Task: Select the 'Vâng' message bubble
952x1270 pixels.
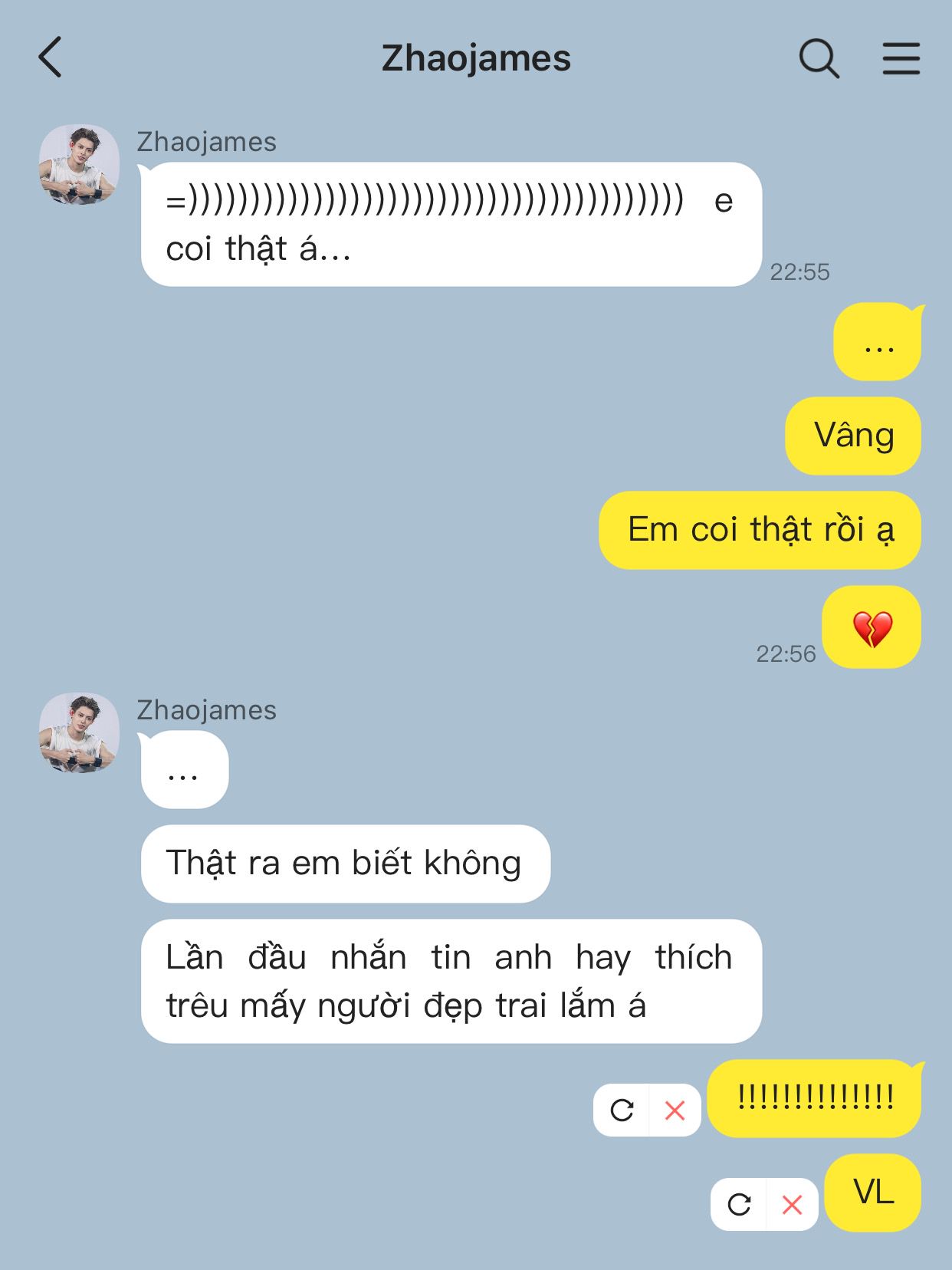Action: pos(853,436)
